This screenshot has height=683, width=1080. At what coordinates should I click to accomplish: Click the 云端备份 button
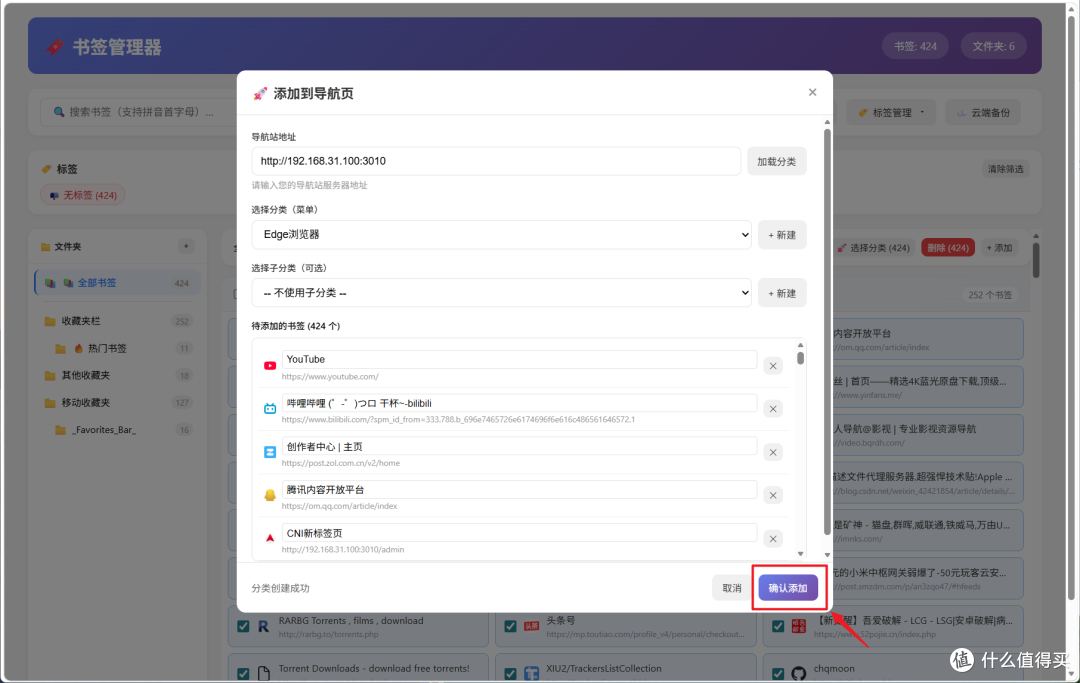pyautogui.click(x=983, y=112)
